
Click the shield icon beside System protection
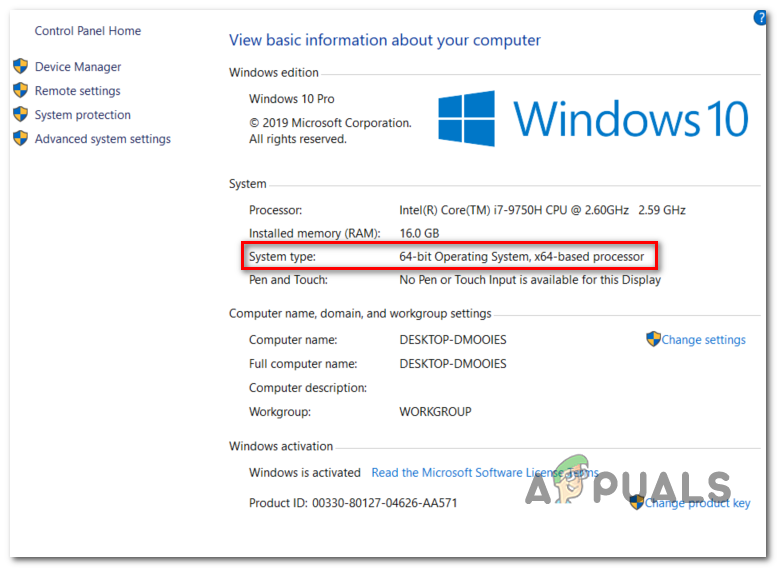(x=21, y=114)
